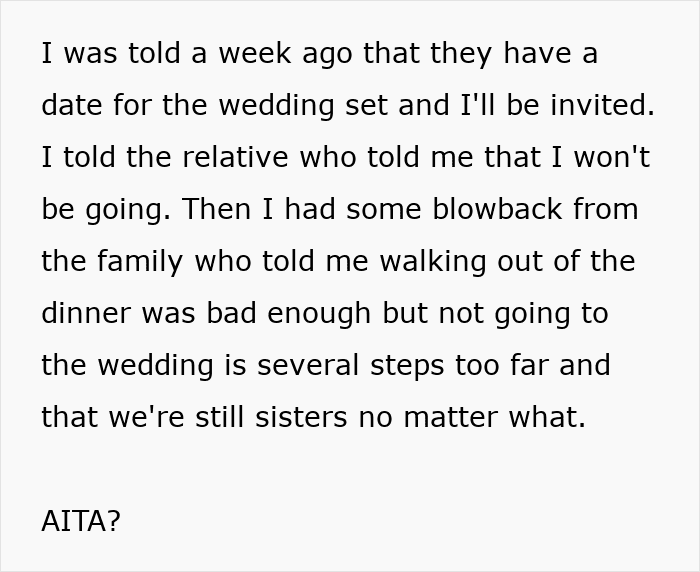Click the word 'sisters' in last paragraph line
This screenshot has width=700, height=572.
pos(301,417)
